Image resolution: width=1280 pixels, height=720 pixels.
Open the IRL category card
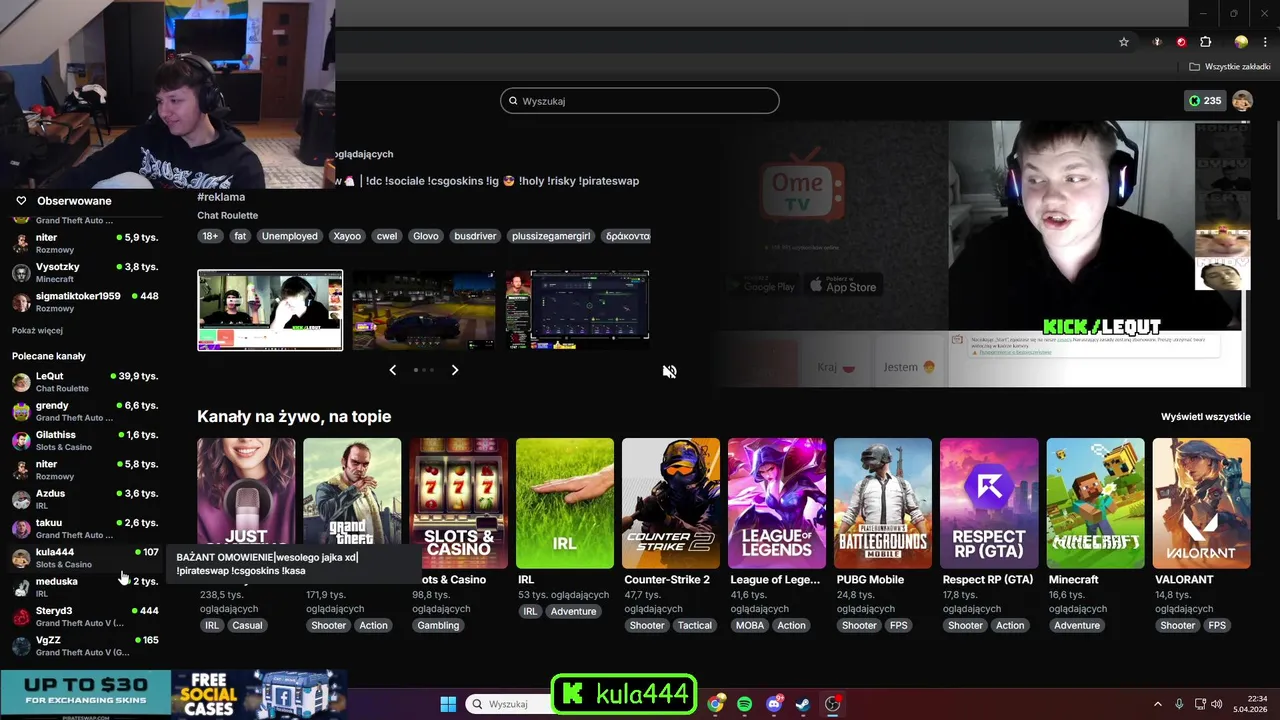tap(565, 503)
